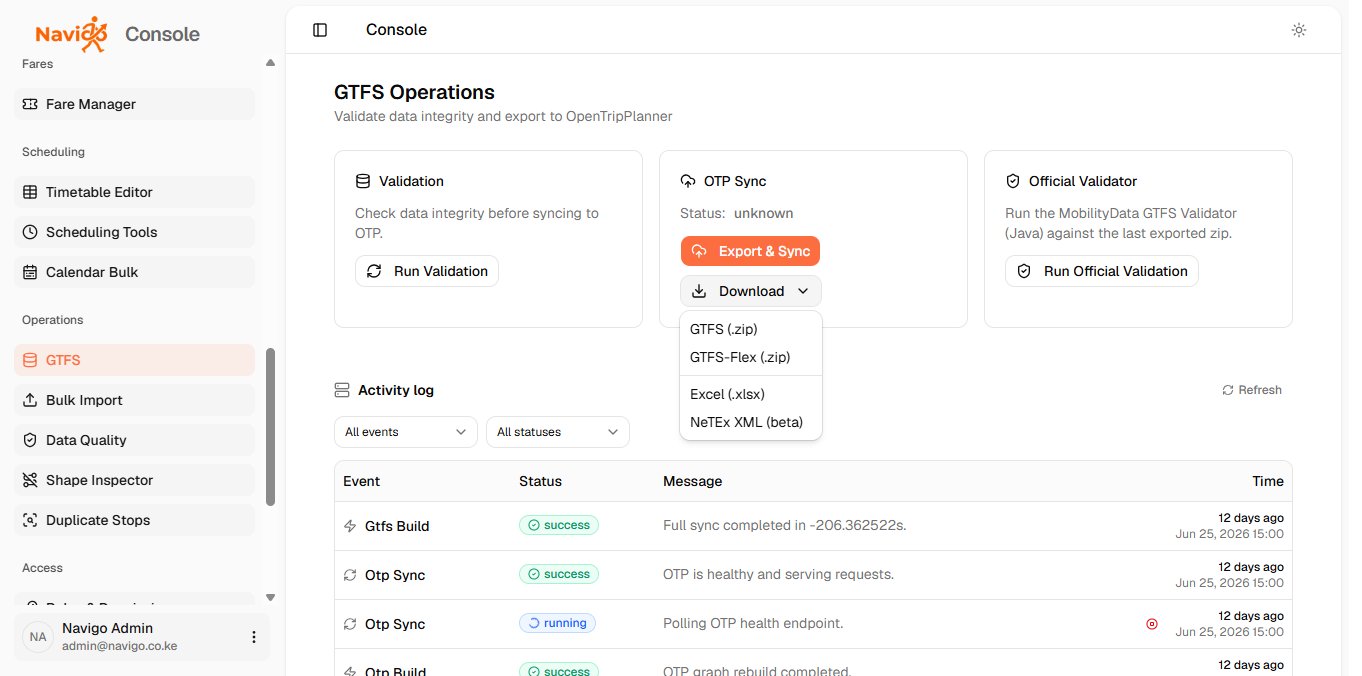Click 'OTP is healthy and serving requests.' message
Viewport: 1362px width, 676px height.
[x=778, y=575]
